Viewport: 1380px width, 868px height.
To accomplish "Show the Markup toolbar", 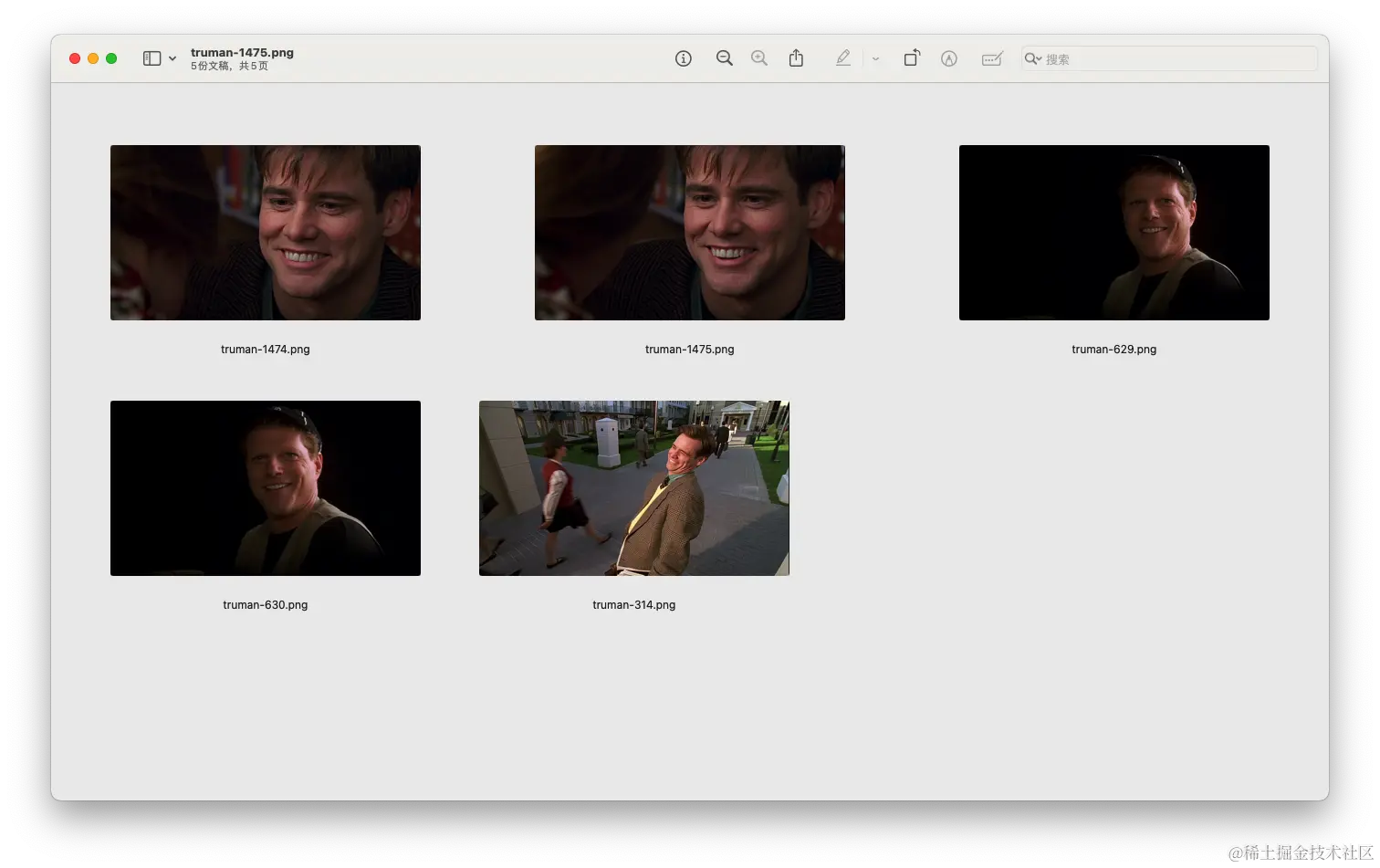I will pyautogui.click(x=949, y=58).
